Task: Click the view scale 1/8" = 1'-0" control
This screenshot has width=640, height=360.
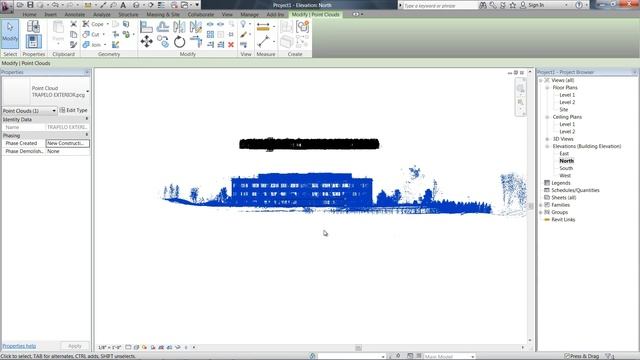Action: point(109,347)
